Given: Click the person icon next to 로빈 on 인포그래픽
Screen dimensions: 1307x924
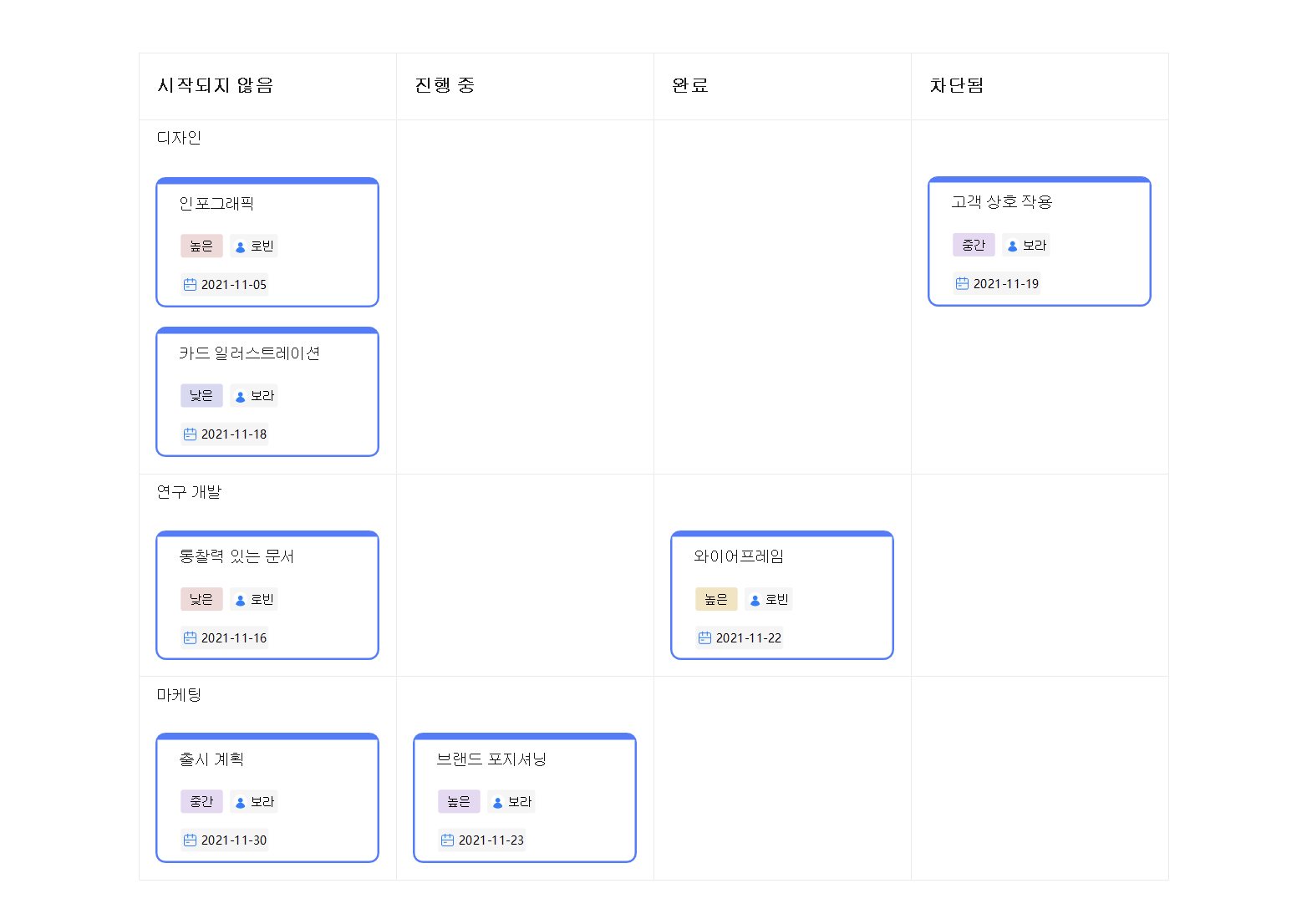Looking at the screenshot, I should pos(241,246).
